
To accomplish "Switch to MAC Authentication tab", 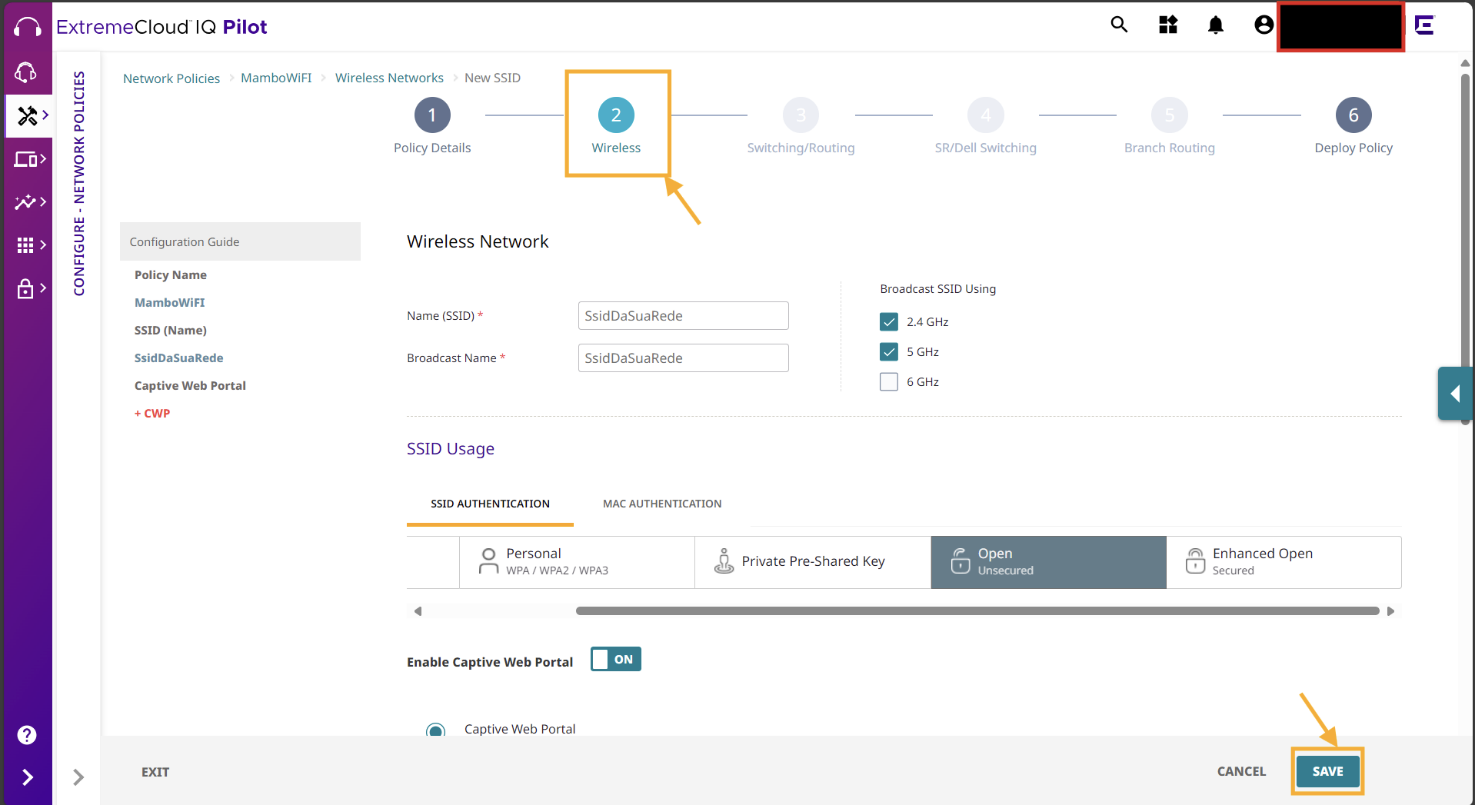I will coord(662,504).
